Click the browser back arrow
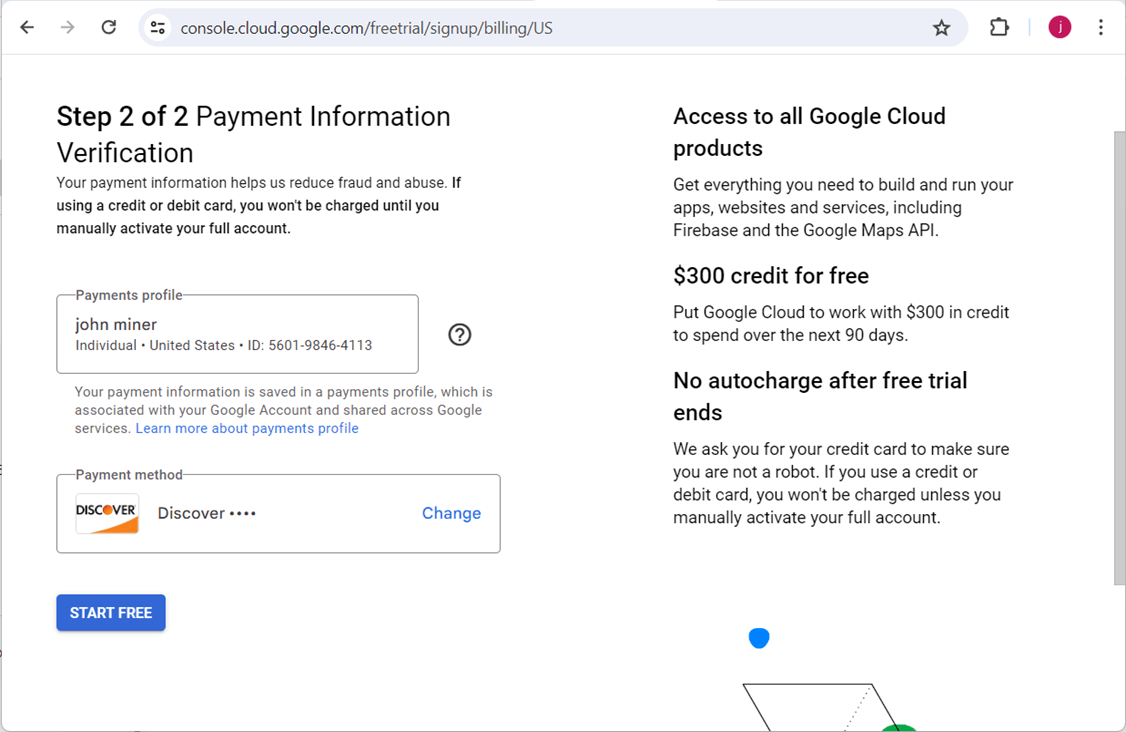 click(x=27, y=28)
